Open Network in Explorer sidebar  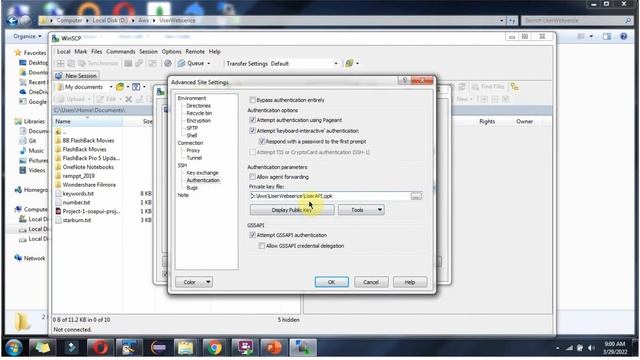(31, 258)
